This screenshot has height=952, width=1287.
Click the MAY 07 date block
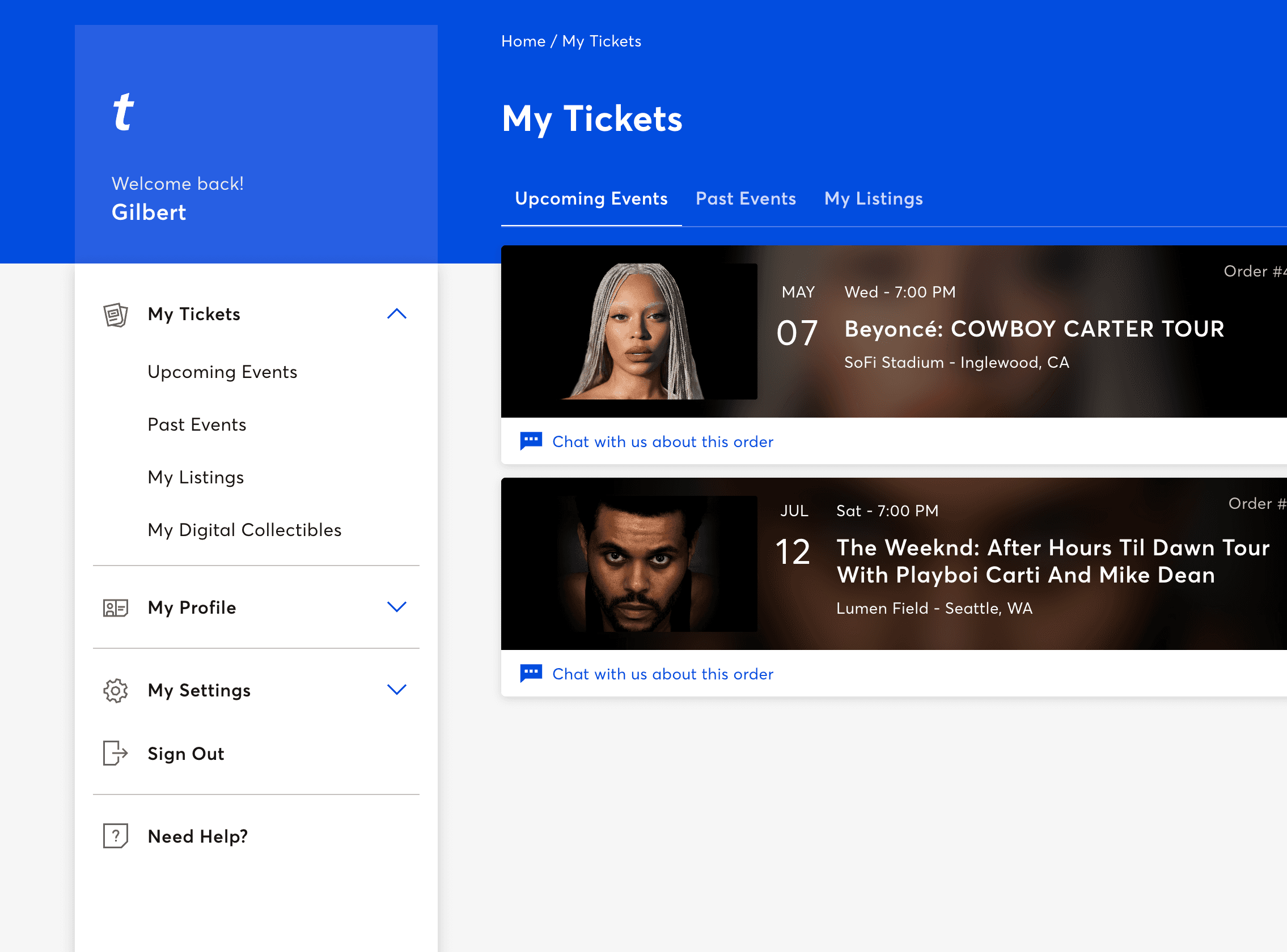798,316
